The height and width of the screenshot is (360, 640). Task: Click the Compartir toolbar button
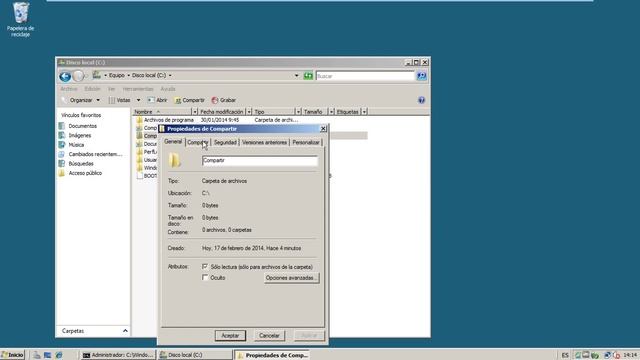[189, 100]
